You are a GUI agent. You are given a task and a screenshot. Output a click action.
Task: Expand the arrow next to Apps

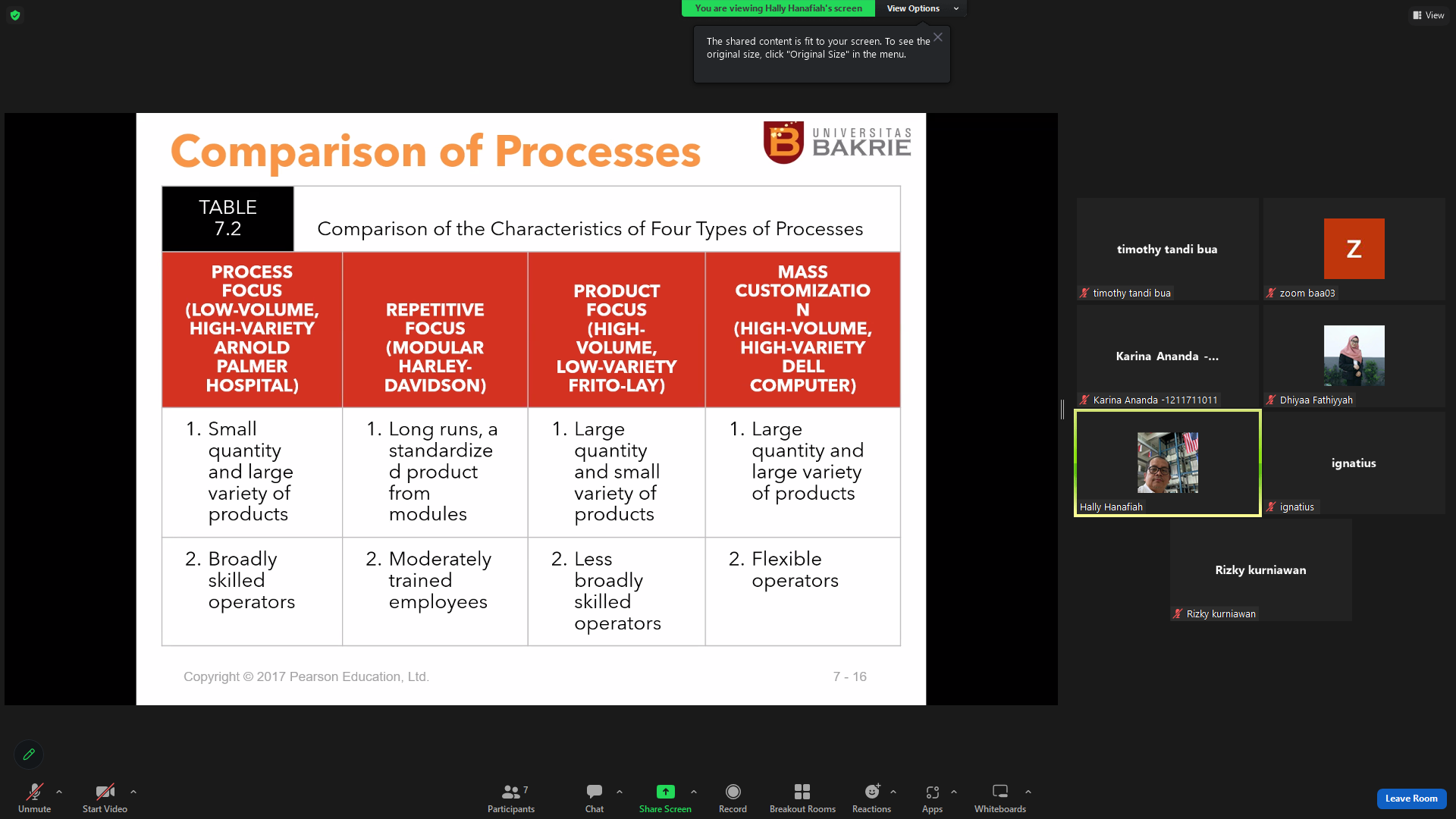point(954,792)
